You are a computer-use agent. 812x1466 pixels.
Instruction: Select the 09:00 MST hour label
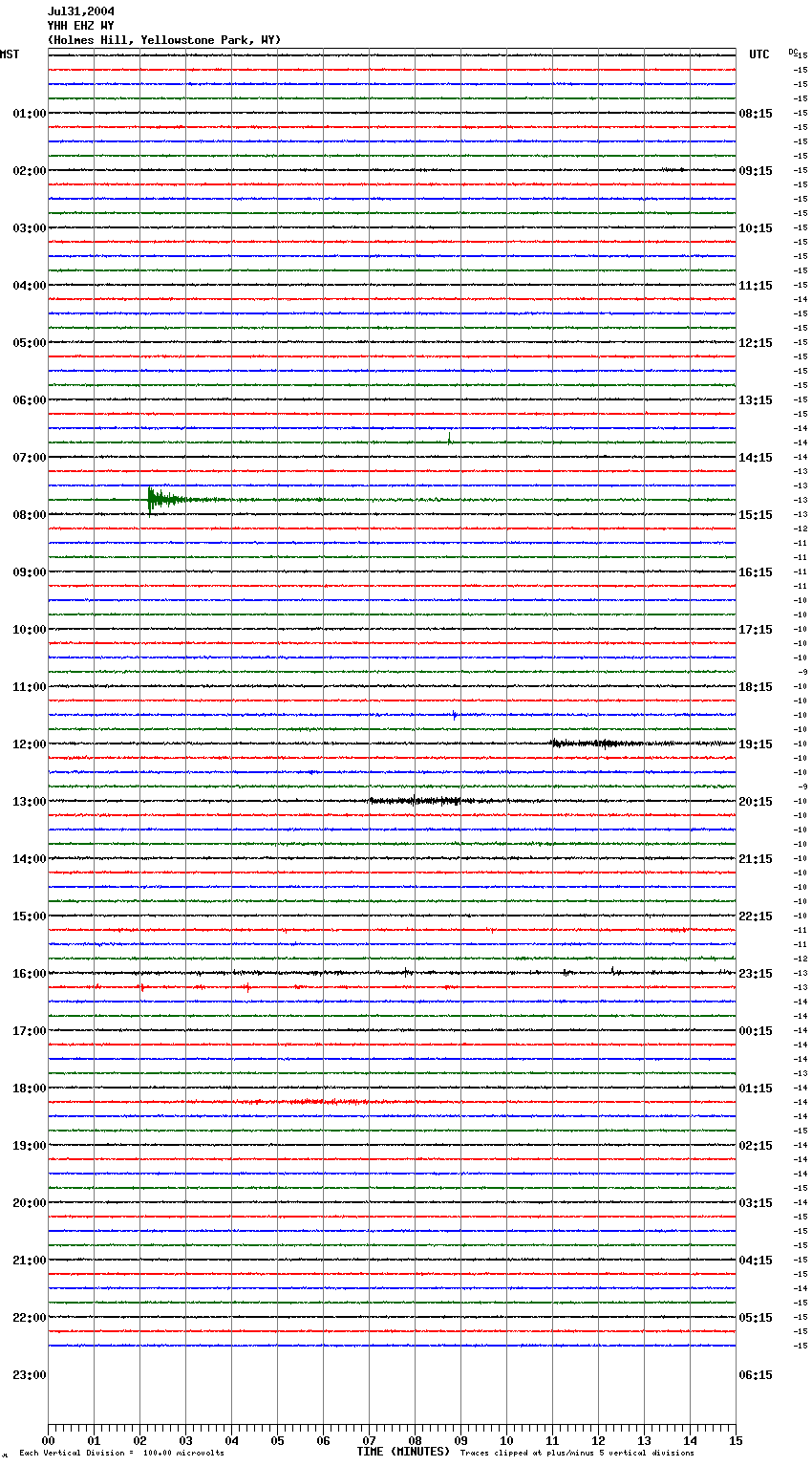[30, 572]
